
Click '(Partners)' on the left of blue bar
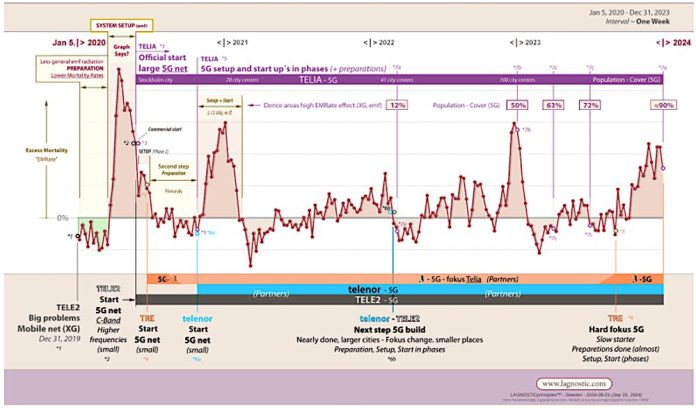tap(271, 294)
